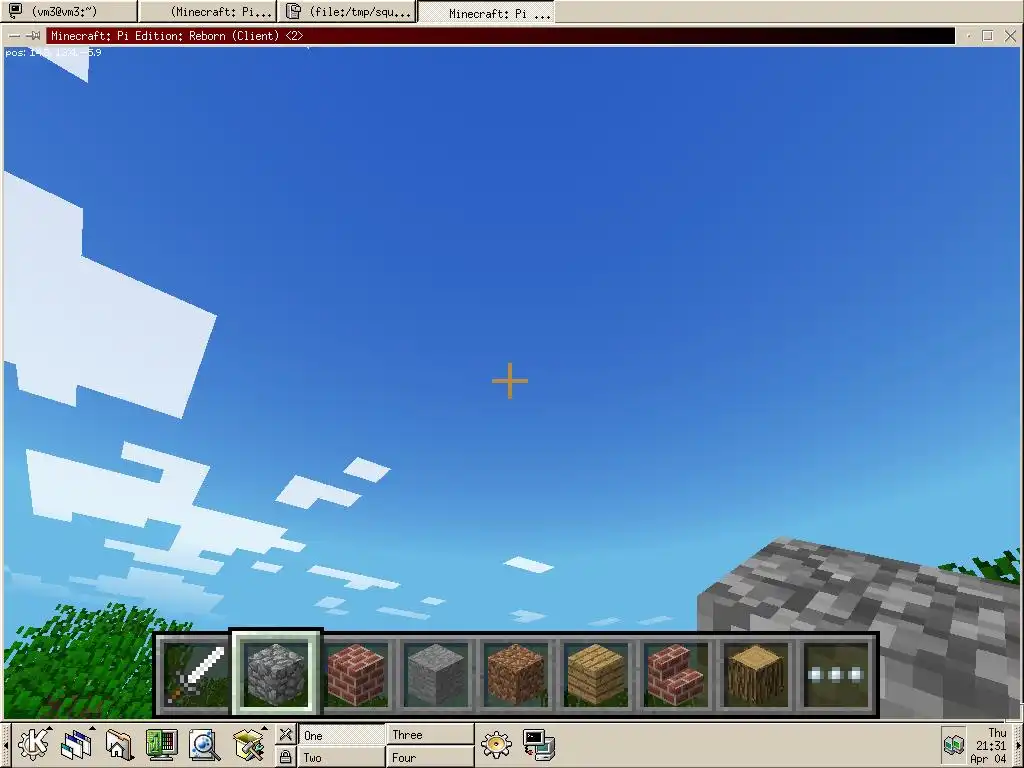Click the lock screen padlock icon
The image size is (1024, 768).
tap(285, 757)
